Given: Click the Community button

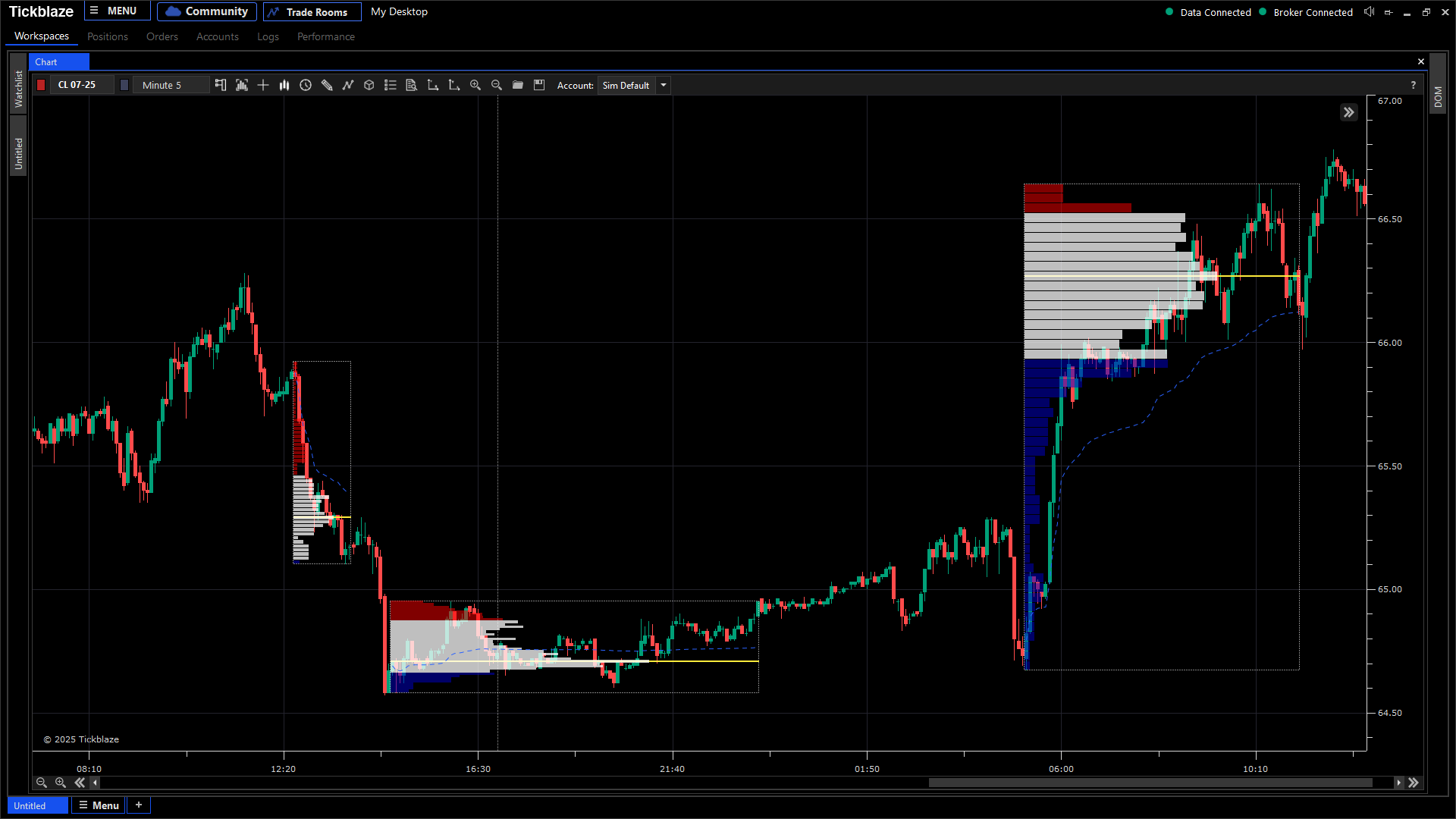Looking at the screenshot, I should [206, 11].
